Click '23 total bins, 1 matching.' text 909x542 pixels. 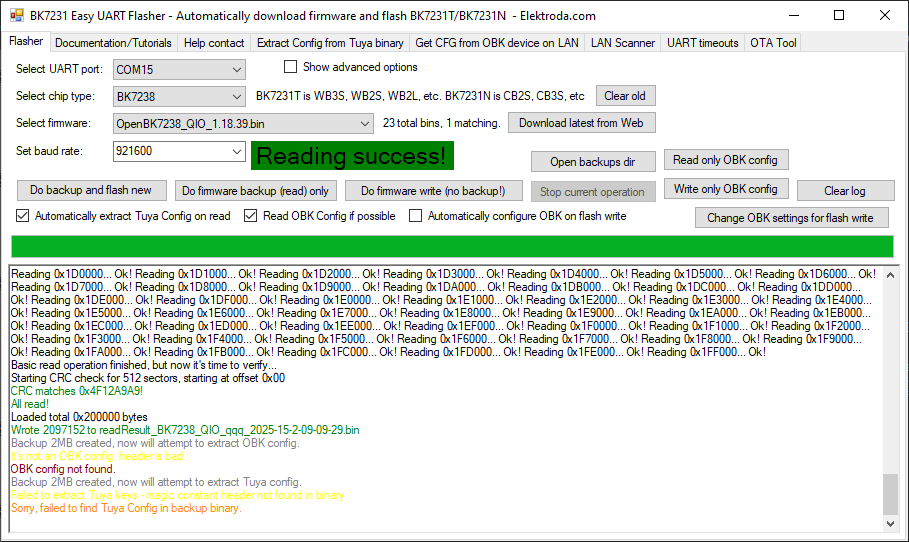pos(441,123)
